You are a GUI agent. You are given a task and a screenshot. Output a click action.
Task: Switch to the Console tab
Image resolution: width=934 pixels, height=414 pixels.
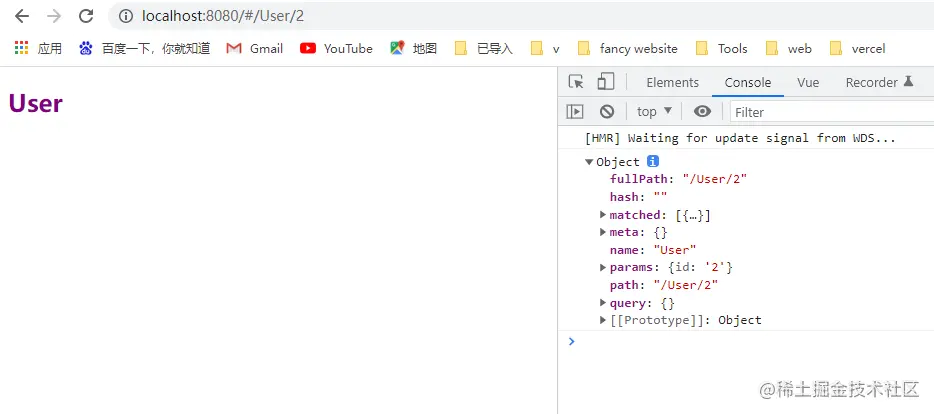coord(748,82)
